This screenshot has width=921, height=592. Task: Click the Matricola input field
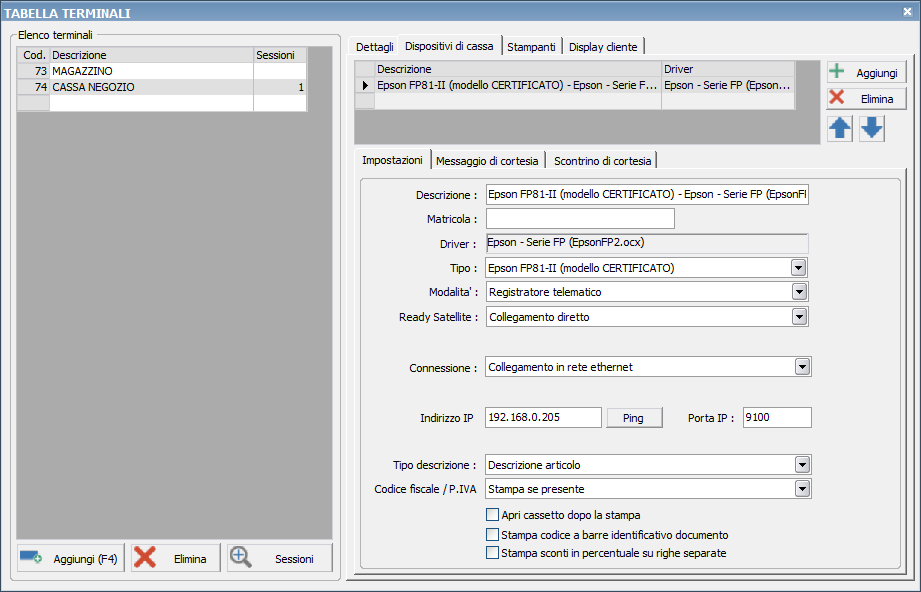579,219
